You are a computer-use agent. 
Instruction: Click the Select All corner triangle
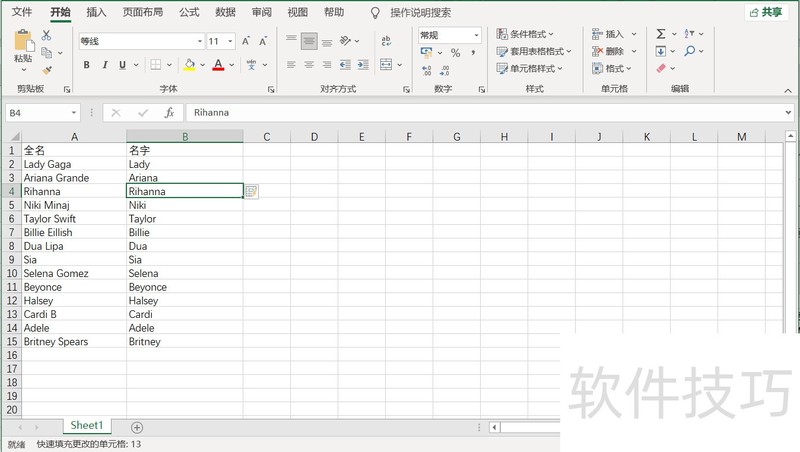[x=14, y=137]
